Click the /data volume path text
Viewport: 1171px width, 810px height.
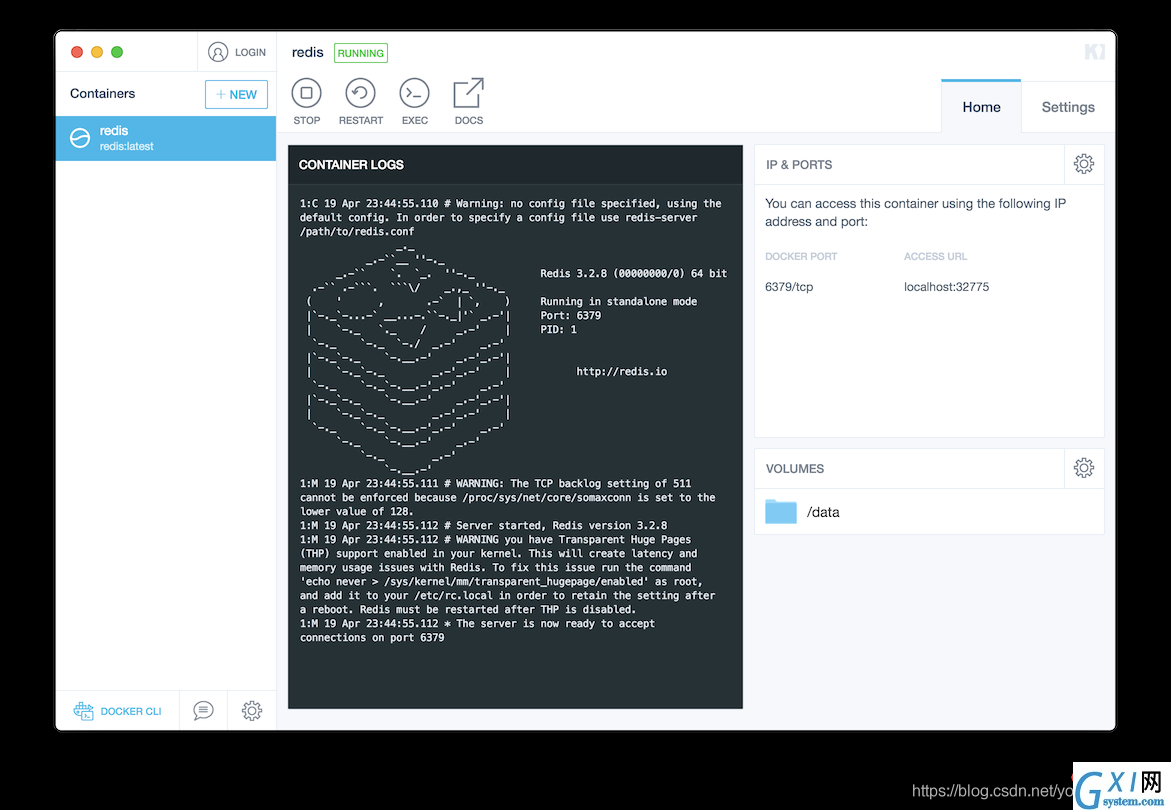click(822, 512)
